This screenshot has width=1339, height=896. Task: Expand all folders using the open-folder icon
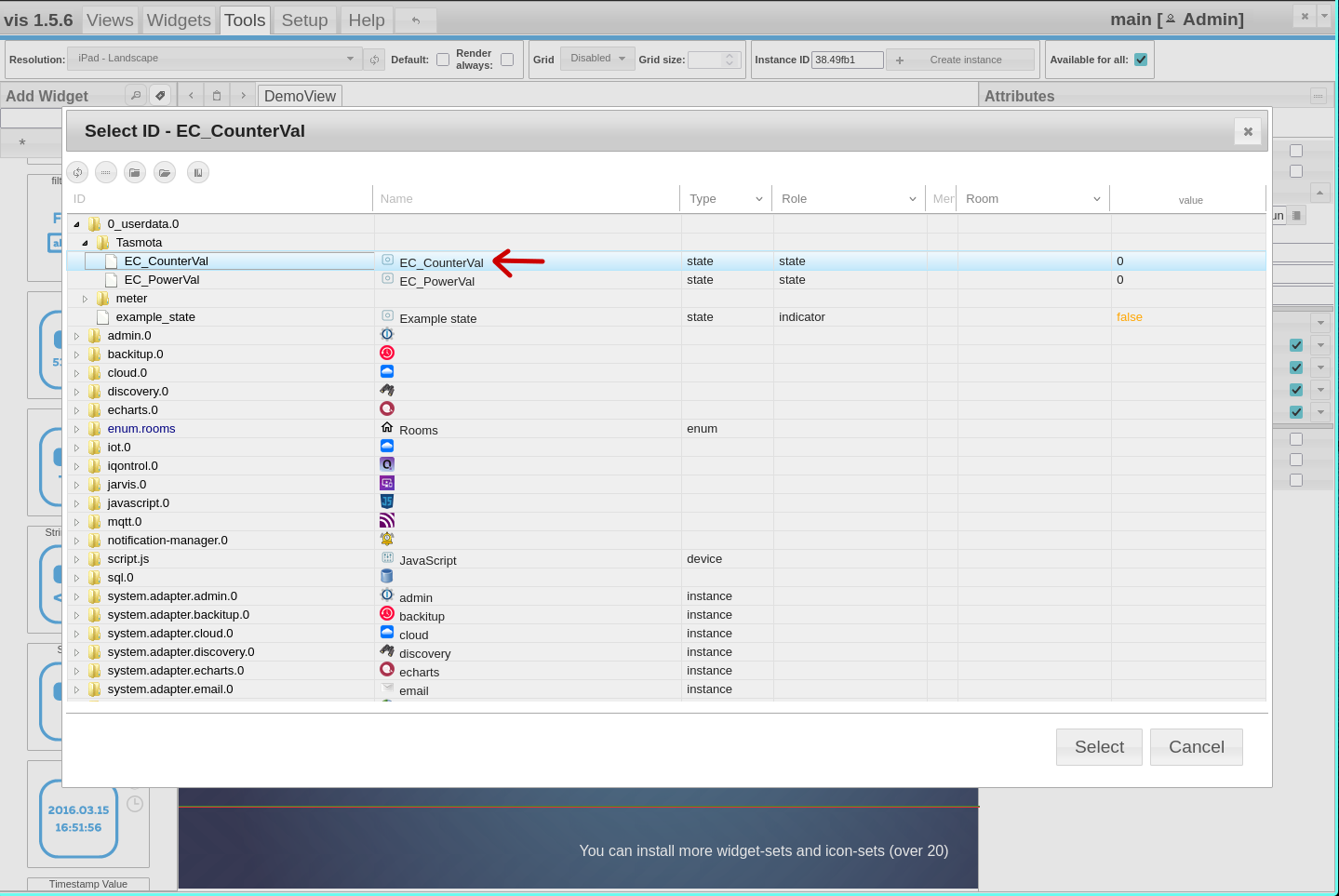coord(165,172)
